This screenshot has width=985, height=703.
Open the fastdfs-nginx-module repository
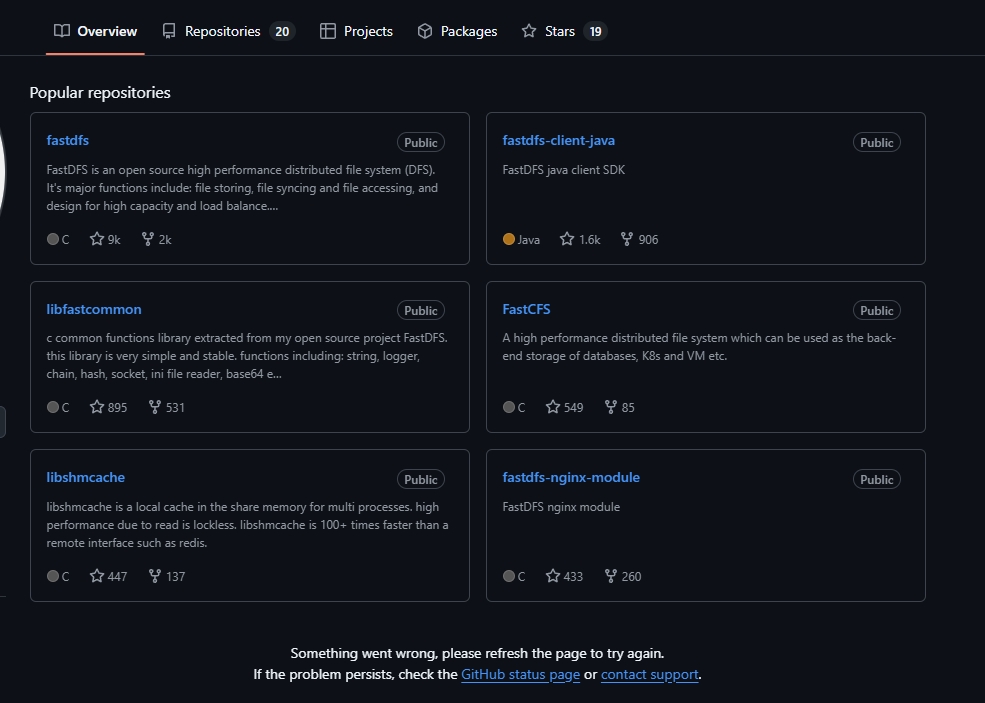point(571,477)
